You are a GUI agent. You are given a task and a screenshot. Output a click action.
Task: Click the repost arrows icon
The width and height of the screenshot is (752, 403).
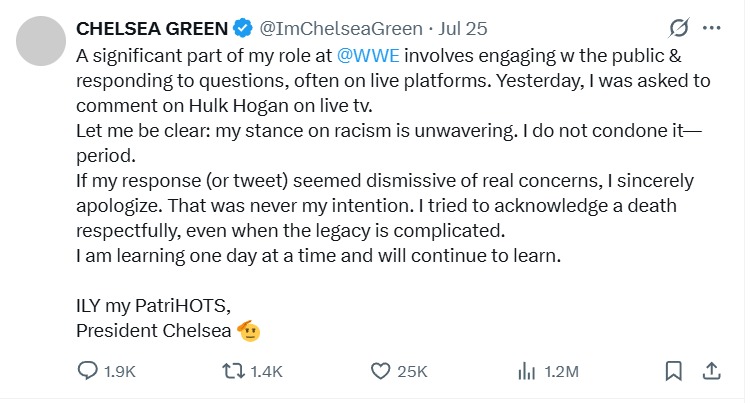(232, 371)
